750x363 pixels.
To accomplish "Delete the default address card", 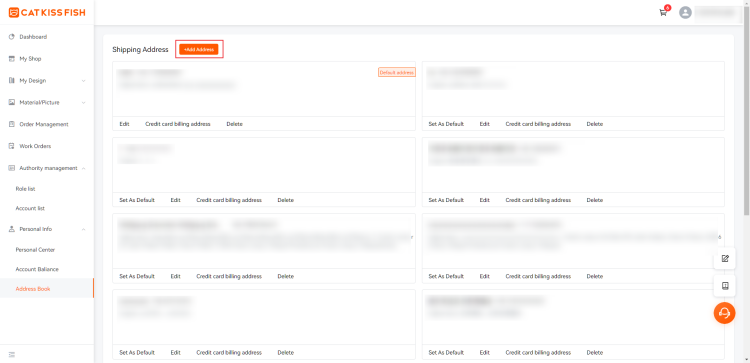I will (x=234, y=124).
